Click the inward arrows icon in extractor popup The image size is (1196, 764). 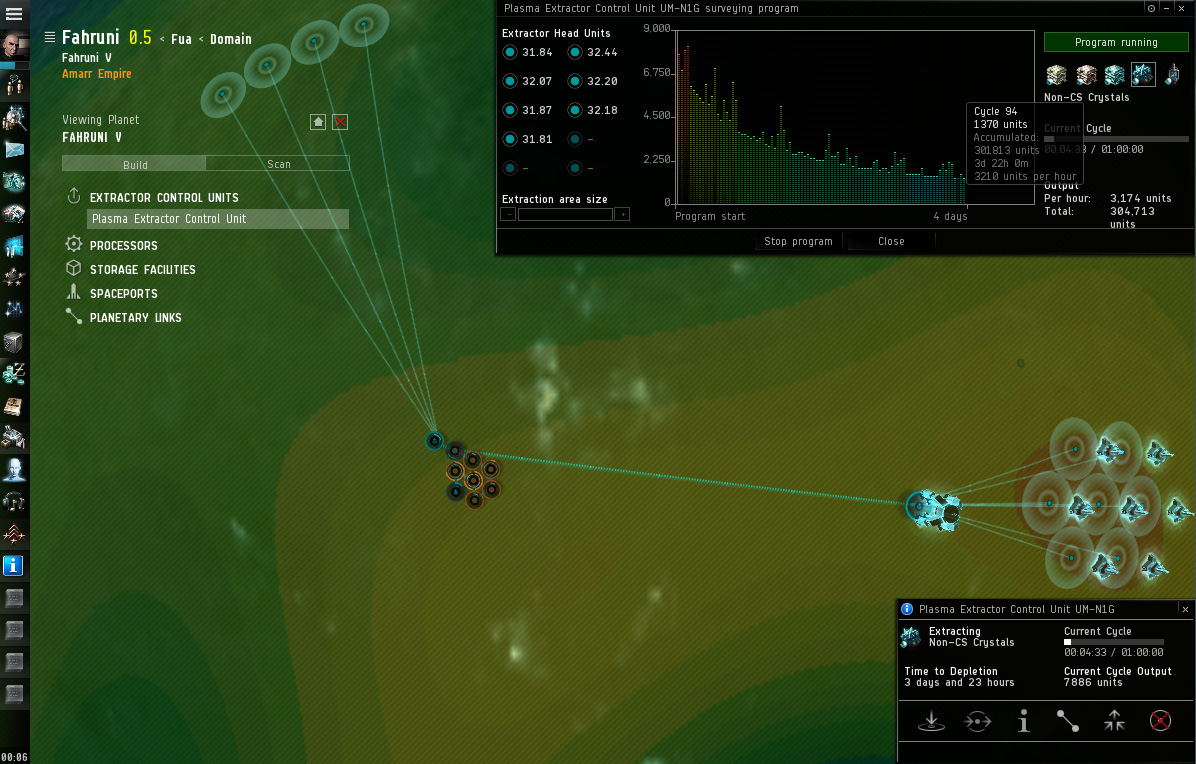point(1114,721)
